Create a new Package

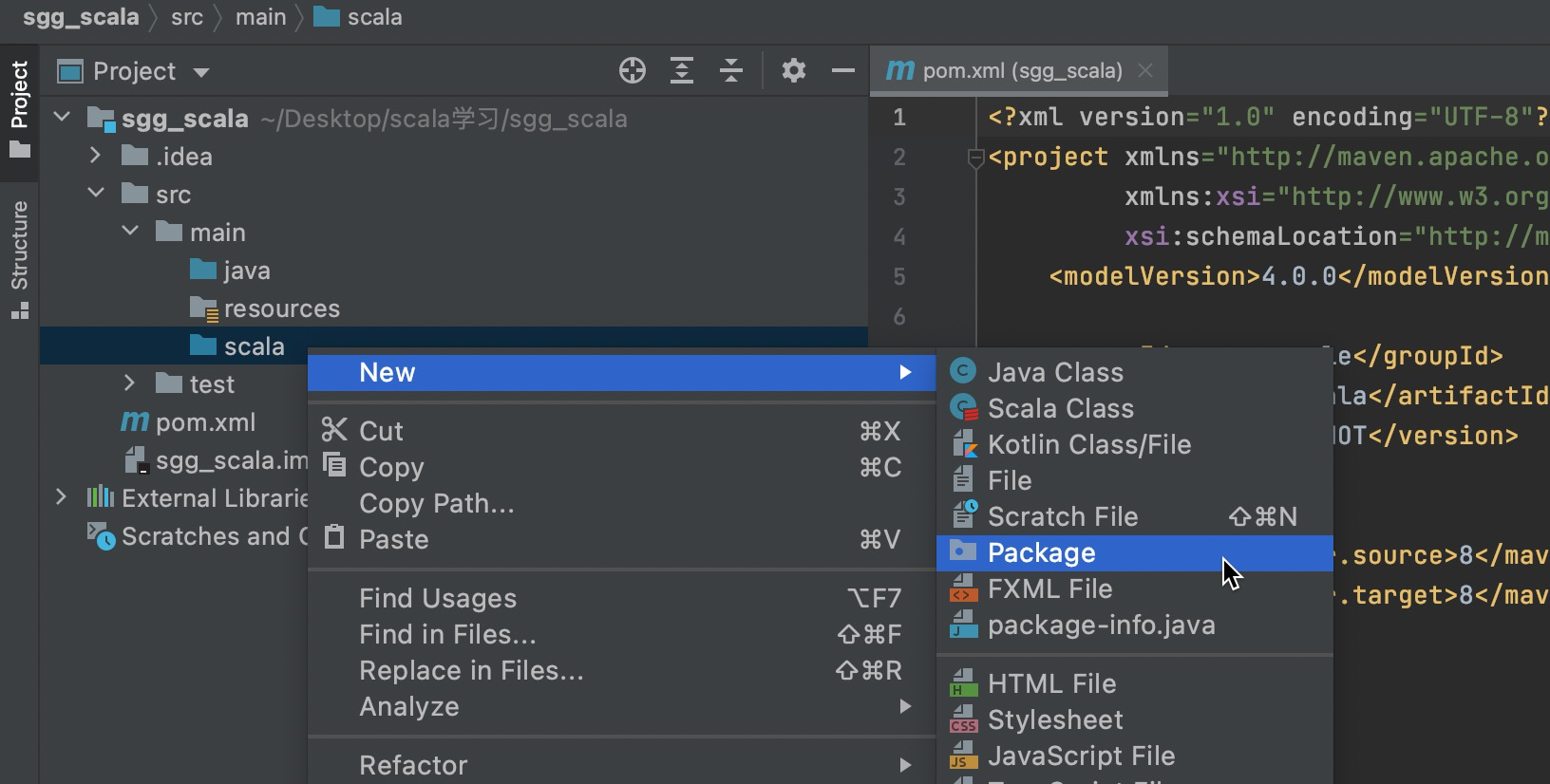(x=1135, y=552)
